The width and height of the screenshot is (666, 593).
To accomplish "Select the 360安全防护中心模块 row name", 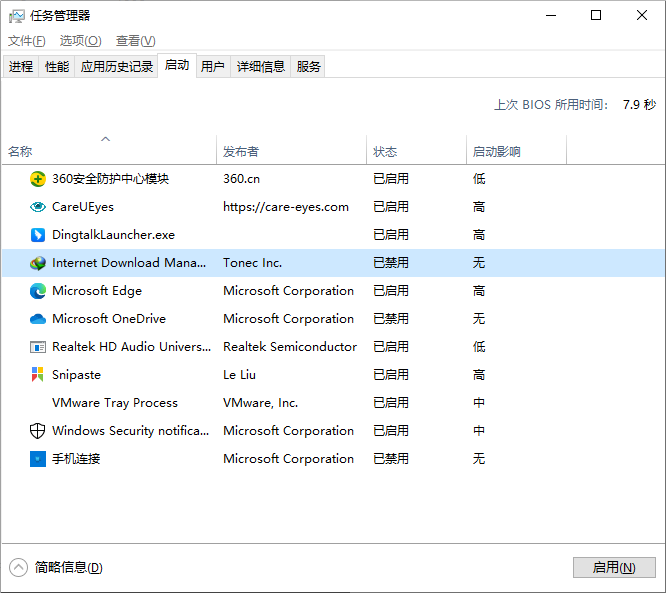I will tap(110, 179).
